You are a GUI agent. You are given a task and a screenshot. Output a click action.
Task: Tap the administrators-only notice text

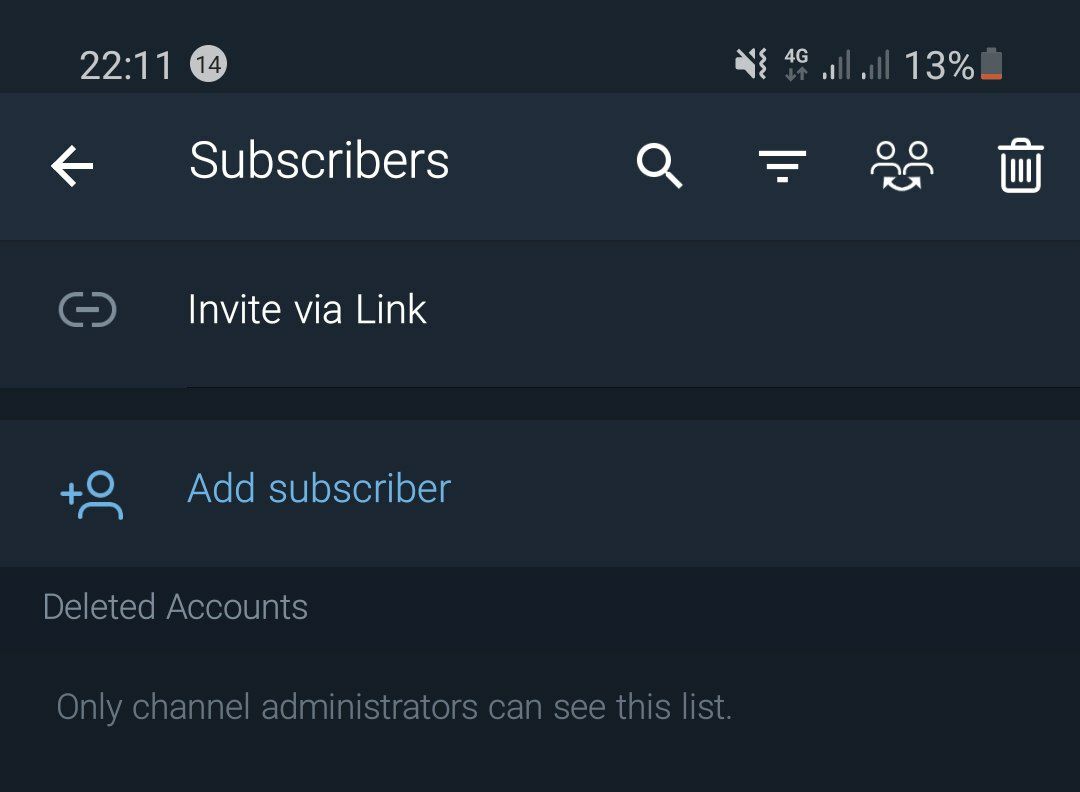point(394,707)
